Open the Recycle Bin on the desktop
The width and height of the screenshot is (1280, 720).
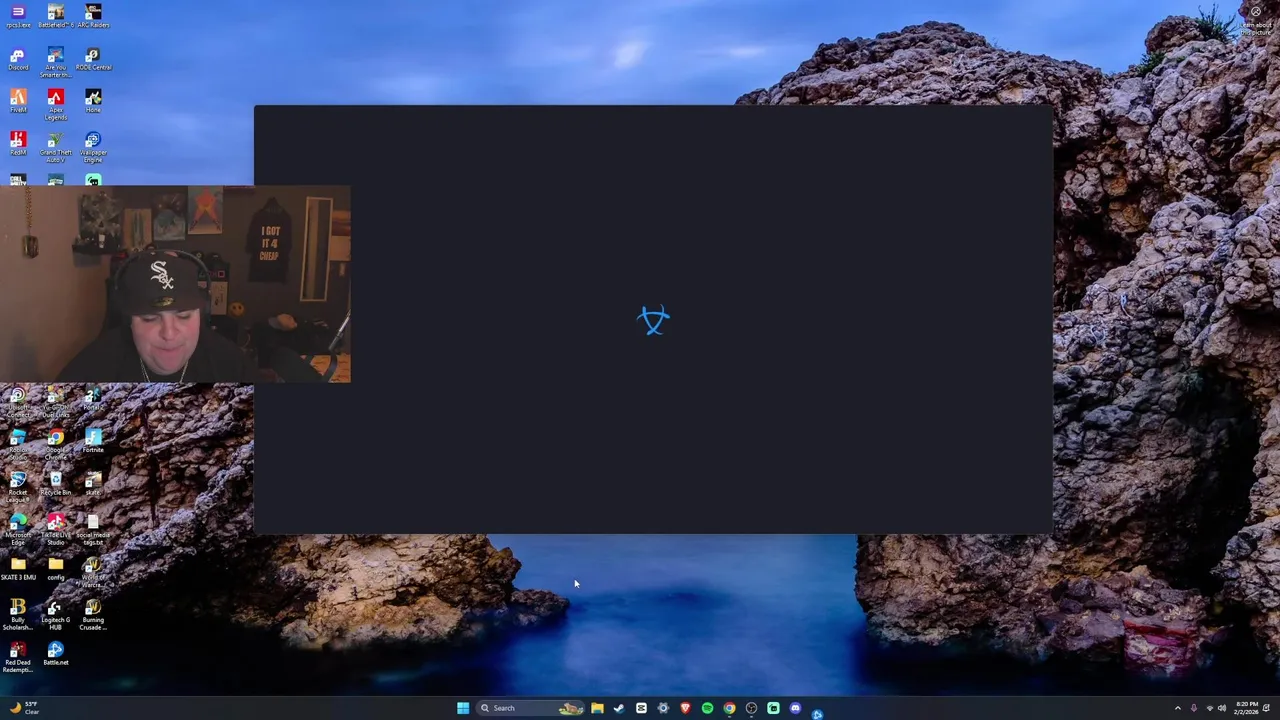[55, 484]
